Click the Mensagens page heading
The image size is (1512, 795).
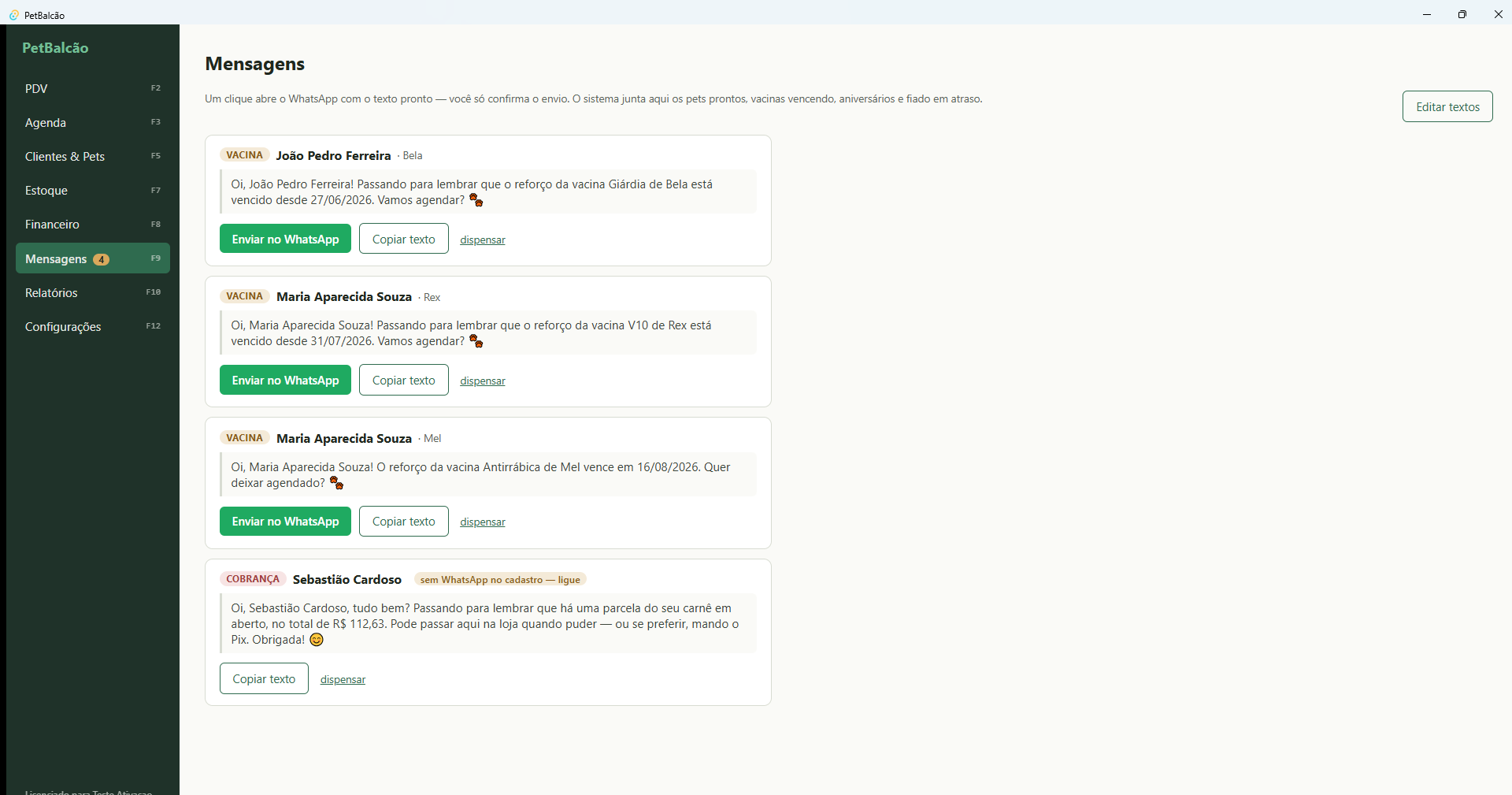pyautogui.click(x=255, y=64)
